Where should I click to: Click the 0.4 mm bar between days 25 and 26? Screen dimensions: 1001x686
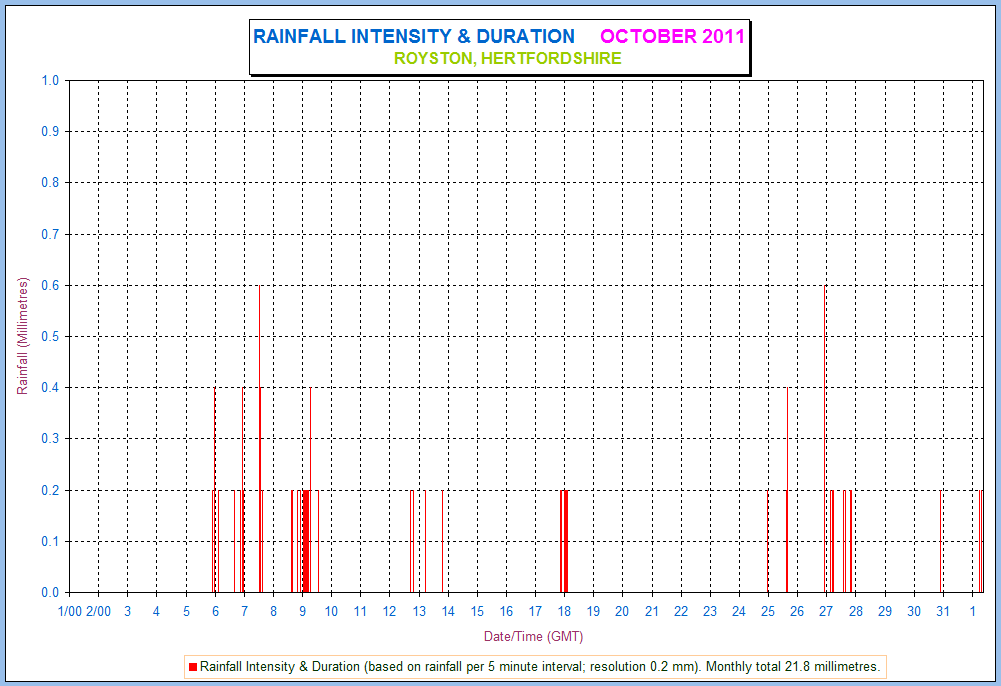(787, 490)
